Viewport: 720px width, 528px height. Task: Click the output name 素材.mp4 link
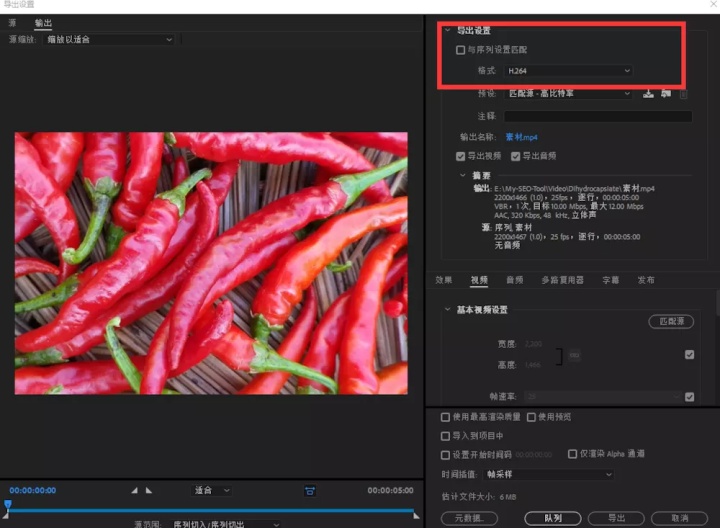(521, 137)
